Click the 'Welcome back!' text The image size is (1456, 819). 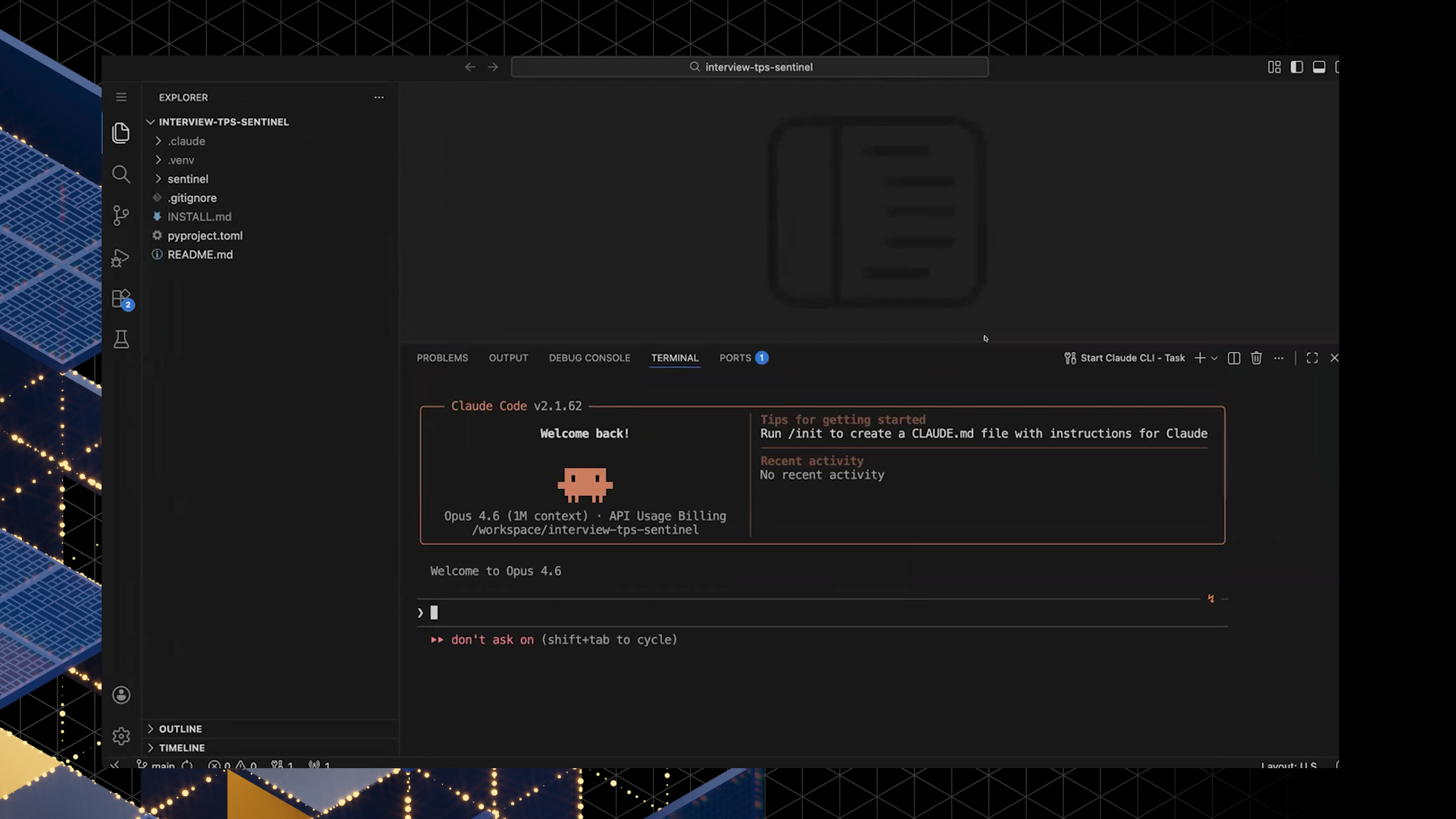585,434
